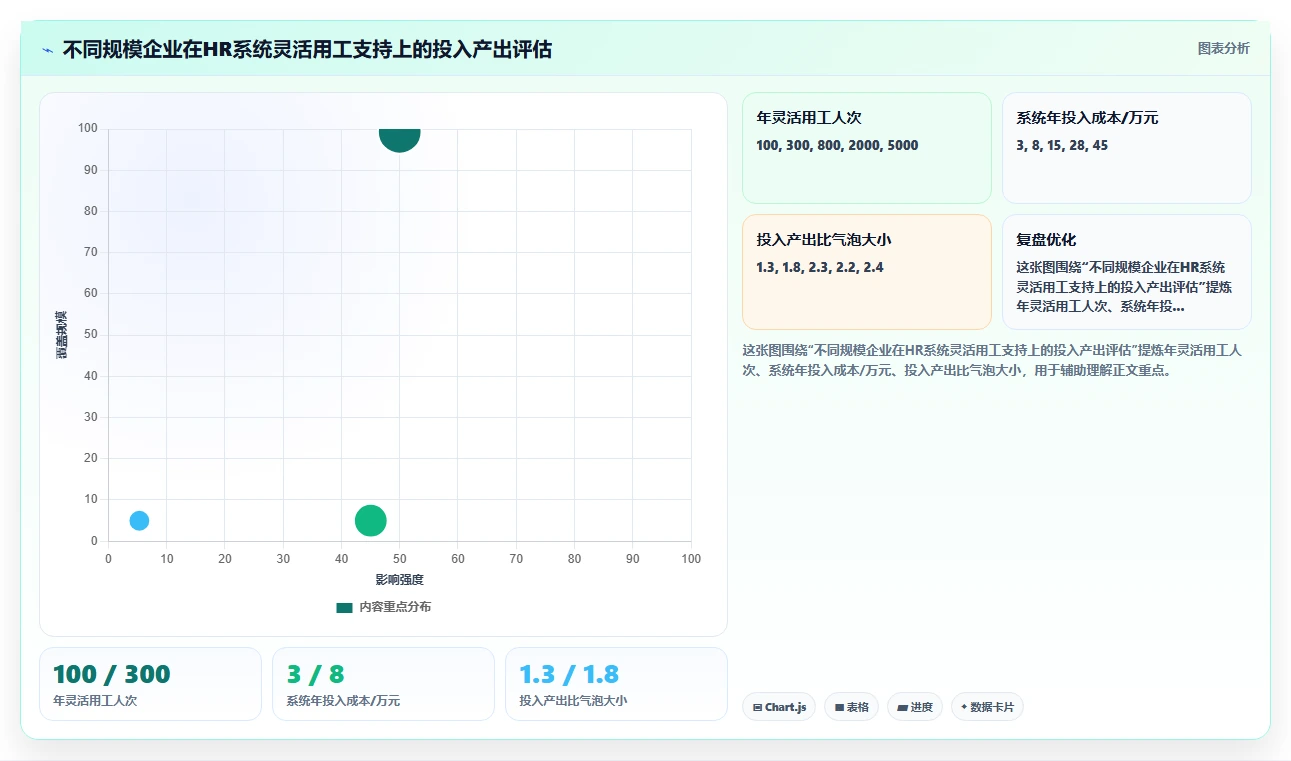Image resolution: width=1291 pixels, height=761 pixels.
Task: Click the Chart.js tag icon
Action: coord(757,707)
